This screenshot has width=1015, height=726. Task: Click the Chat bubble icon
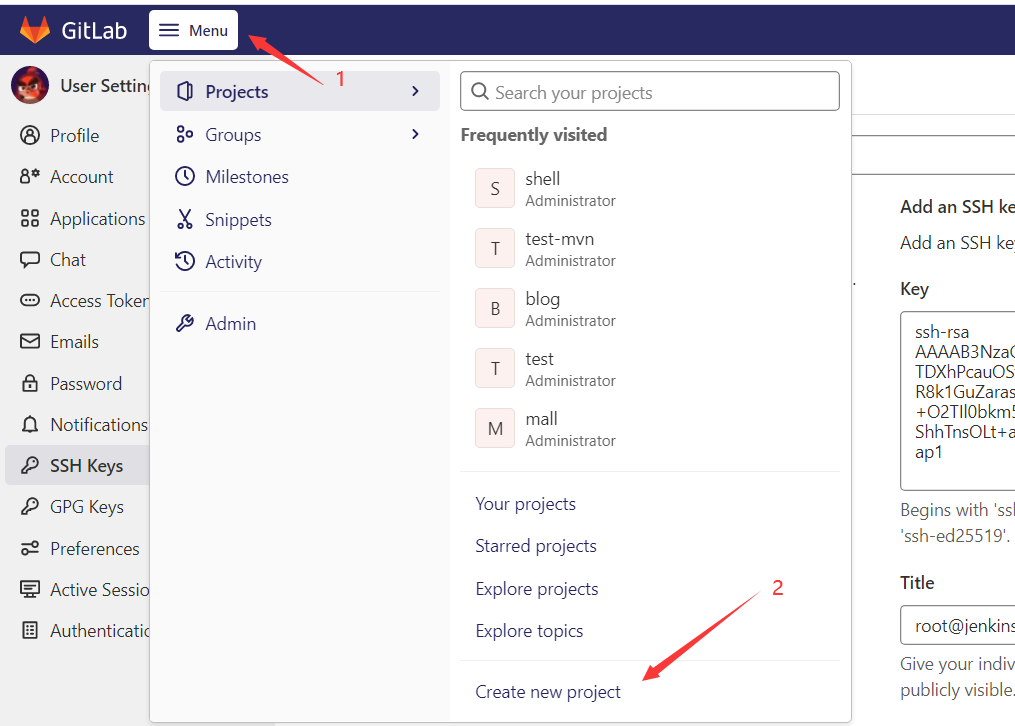pos(30,259)
